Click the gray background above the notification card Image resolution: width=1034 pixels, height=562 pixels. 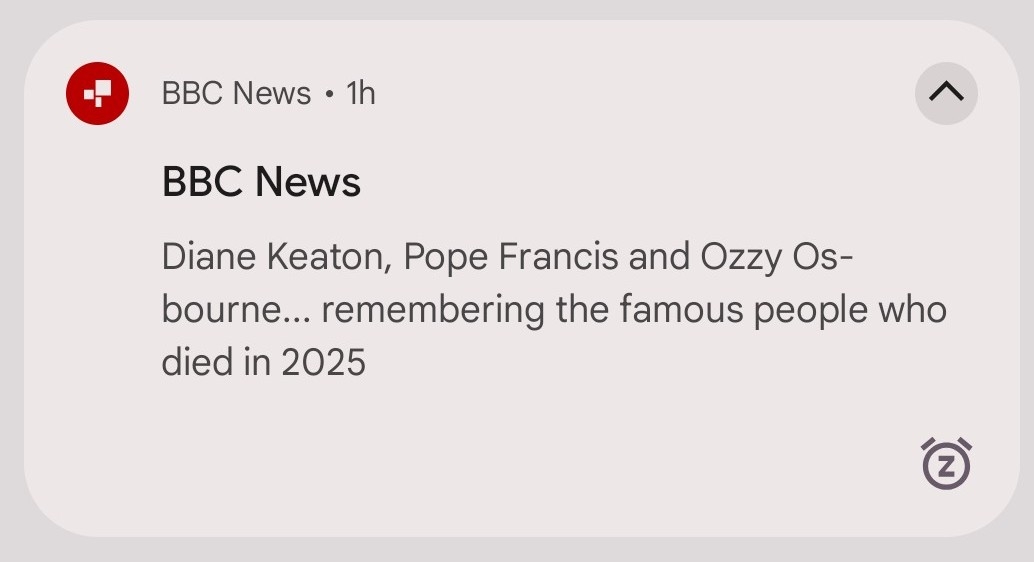pyautogui.click(x=517, y=9)
